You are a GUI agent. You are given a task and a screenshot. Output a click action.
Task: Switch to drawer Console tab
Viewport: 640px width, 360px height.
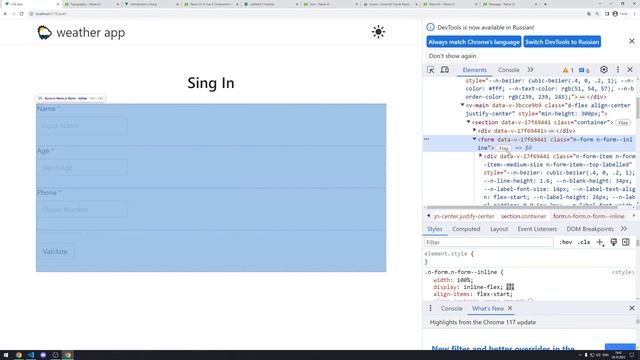coord(451,309)
